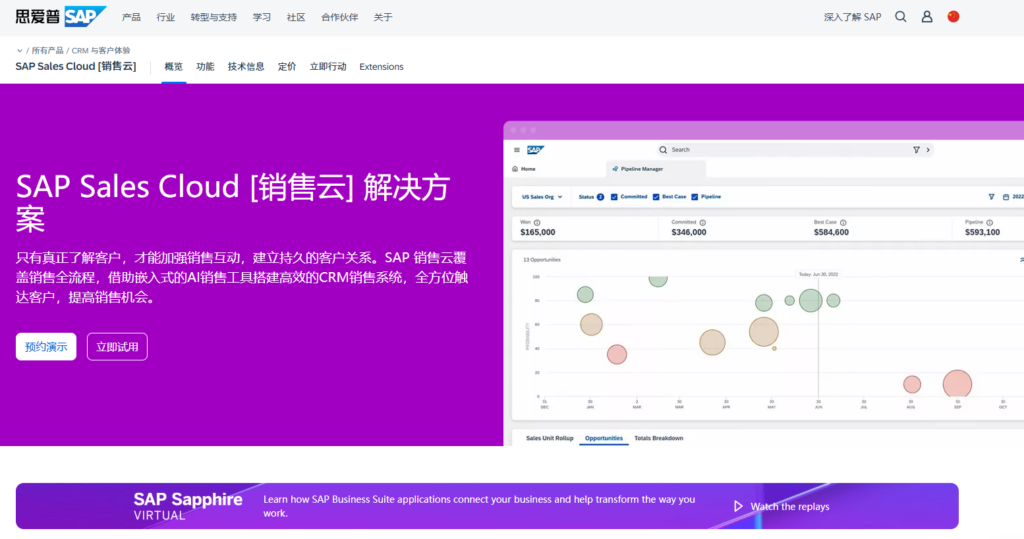Click the China flag country selector
1024x539 pixels.
953,17
